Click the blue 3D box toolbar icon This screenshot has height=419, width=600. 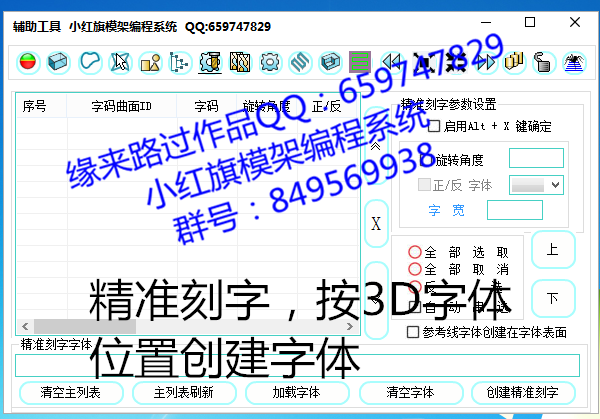click(58, 62)
